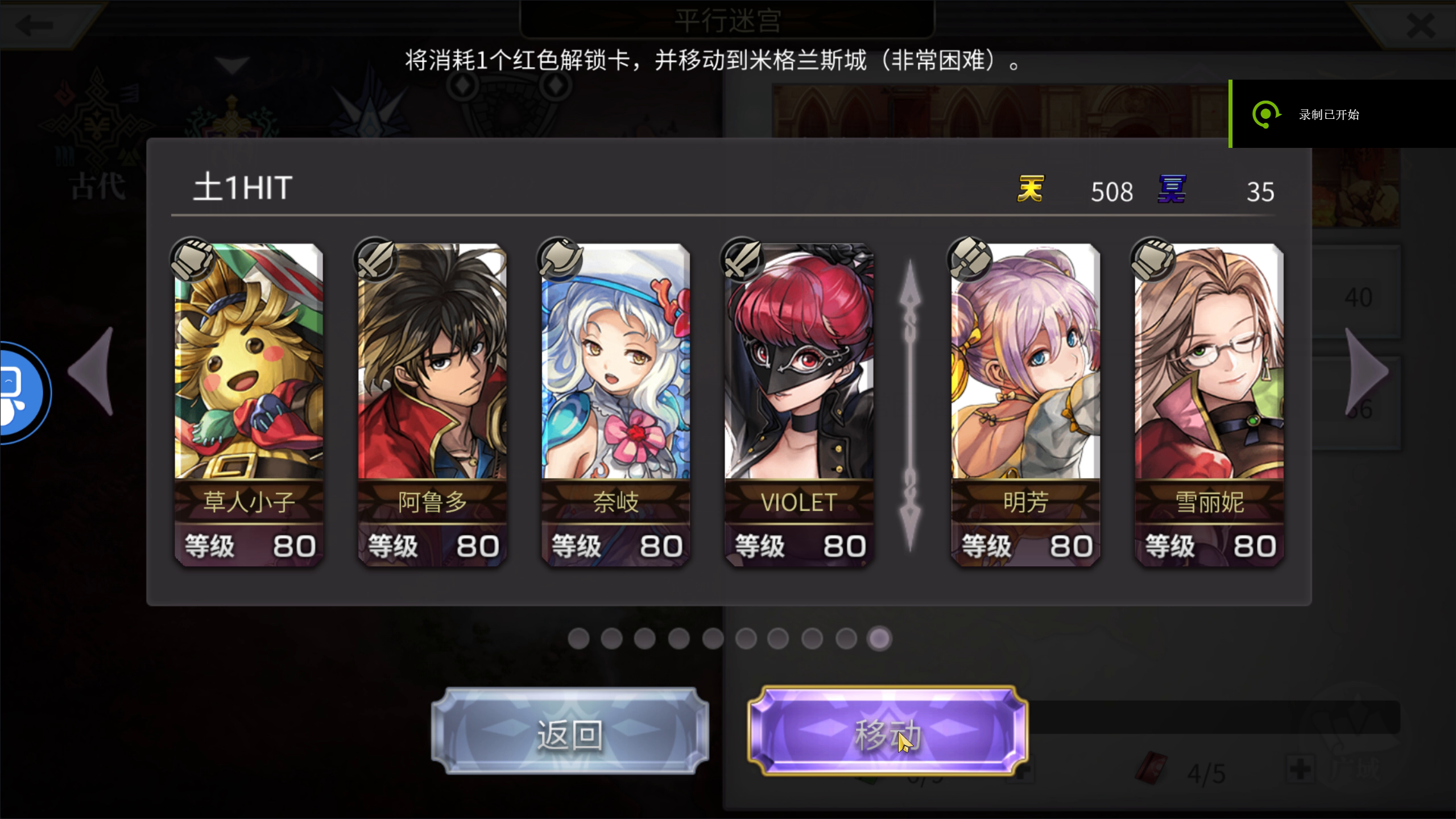Select the last highlighted page dot

coord(879,639)
